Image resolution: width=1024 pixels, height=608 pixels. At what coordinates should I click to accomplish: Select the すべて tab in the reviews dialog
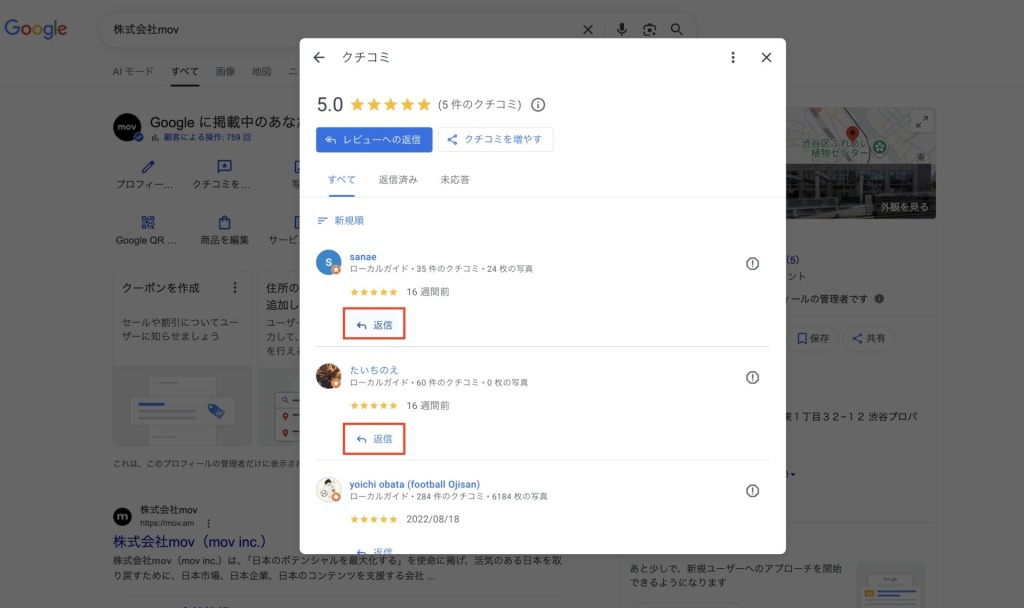point(341,180)
